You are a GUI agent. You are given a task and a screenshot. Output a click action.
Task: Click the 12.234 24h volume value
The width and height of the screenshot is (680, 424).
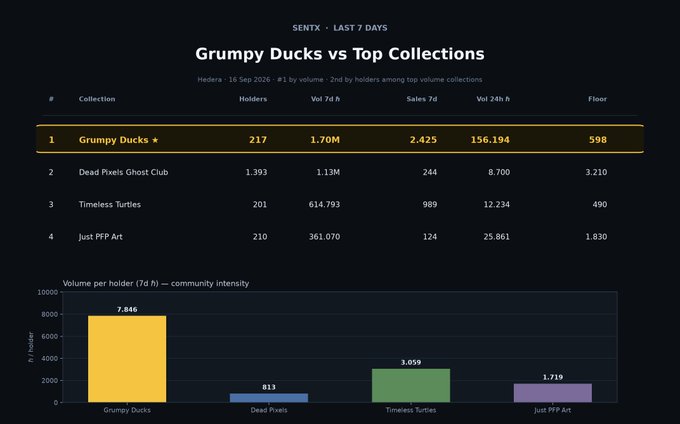coord(497,204)
